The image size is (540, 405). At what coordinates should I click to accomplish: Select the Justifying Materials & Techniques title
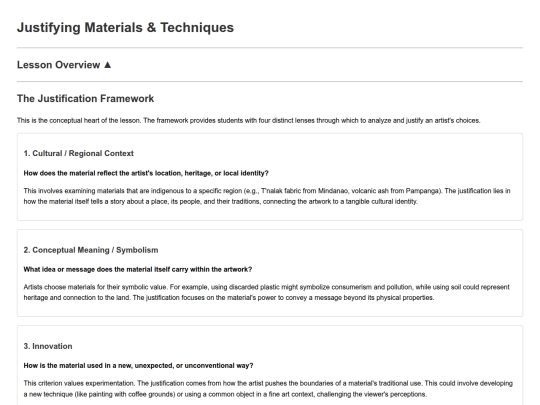coord(125,28)
